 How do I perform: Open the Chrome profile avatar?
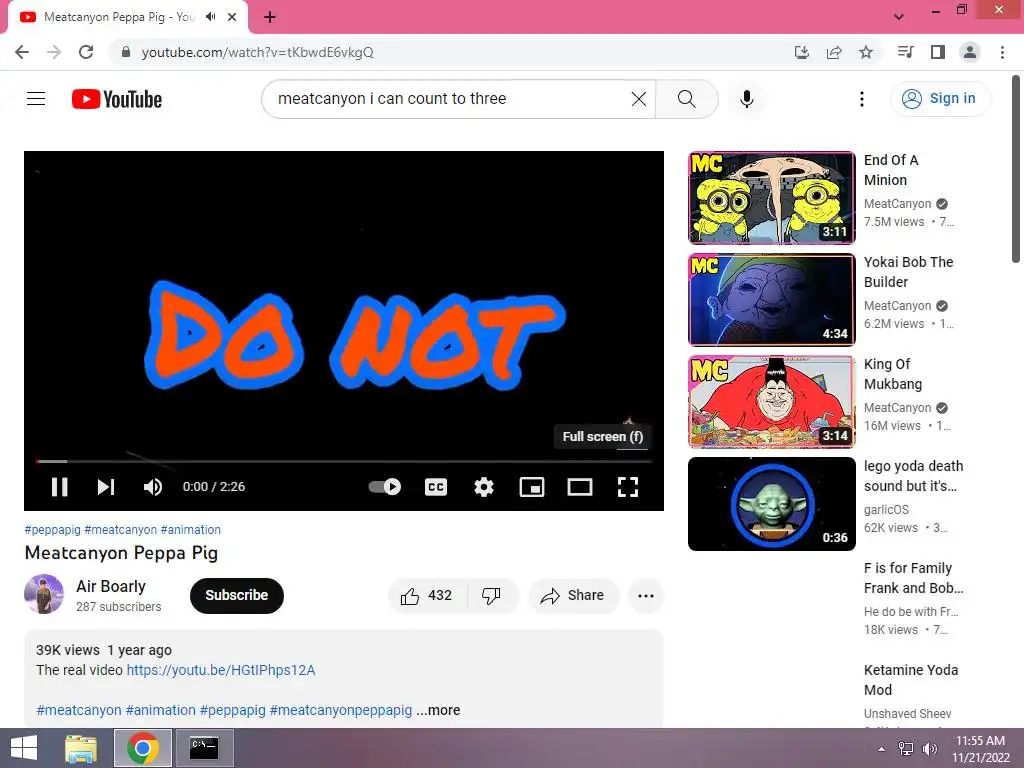coord(970,52)
